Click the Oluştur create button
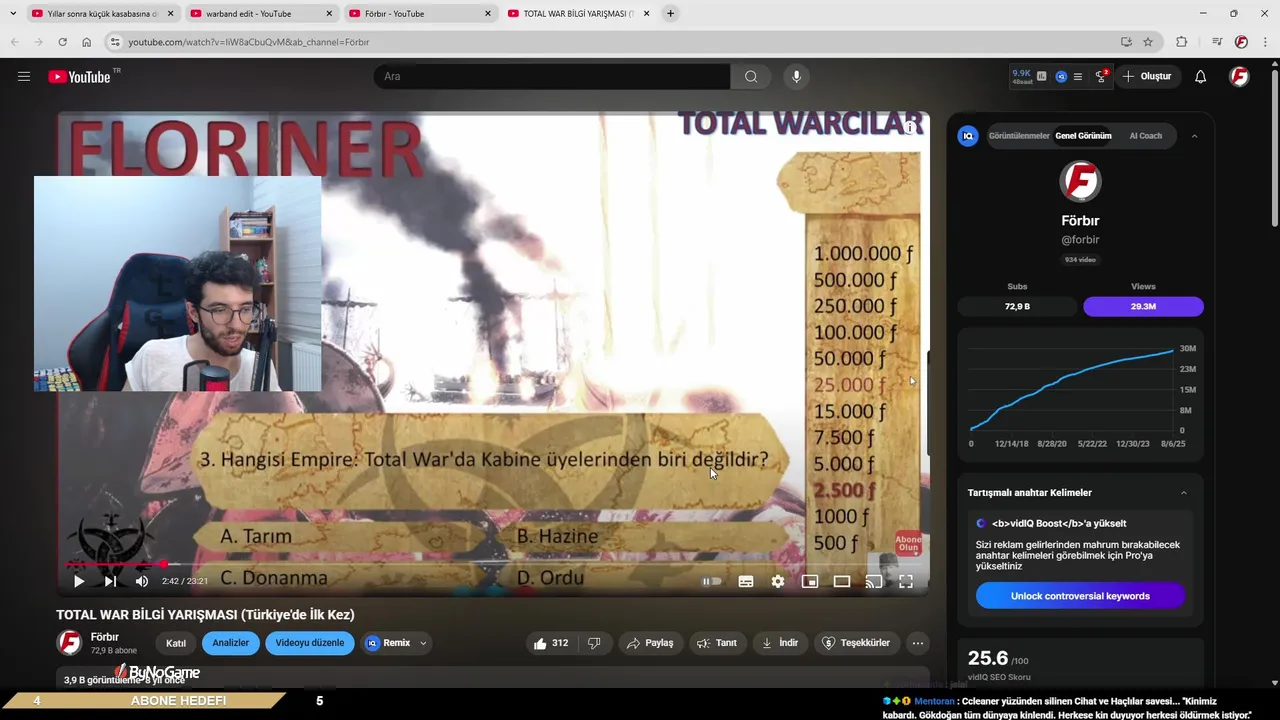This screenshot has width=1280, height=720. click(x=1147, y=77)
